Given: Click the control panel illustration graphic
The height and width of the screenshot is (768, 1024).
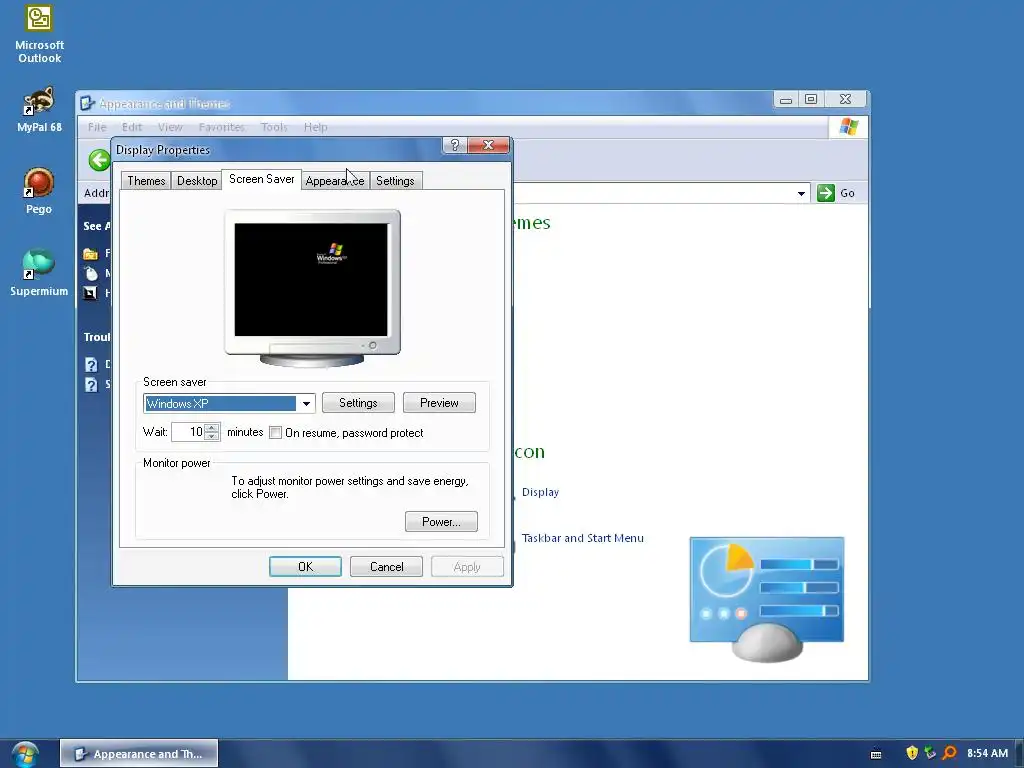Looking at the screenshot, I should [767, 599].
